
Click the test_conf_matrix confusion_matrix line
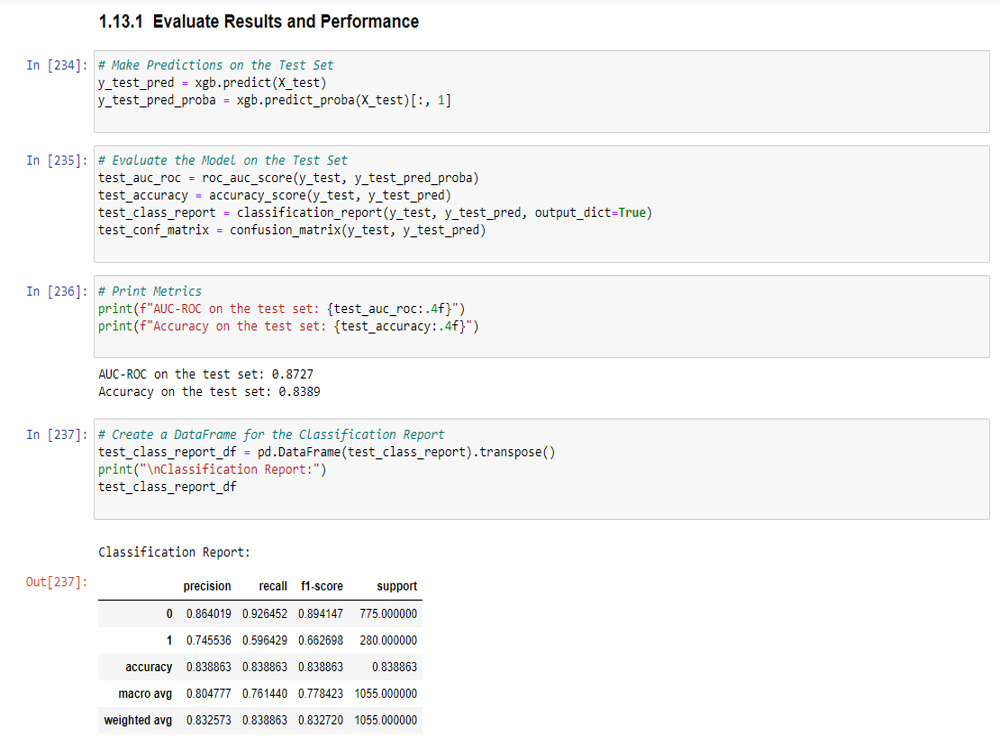pos(291,230)
